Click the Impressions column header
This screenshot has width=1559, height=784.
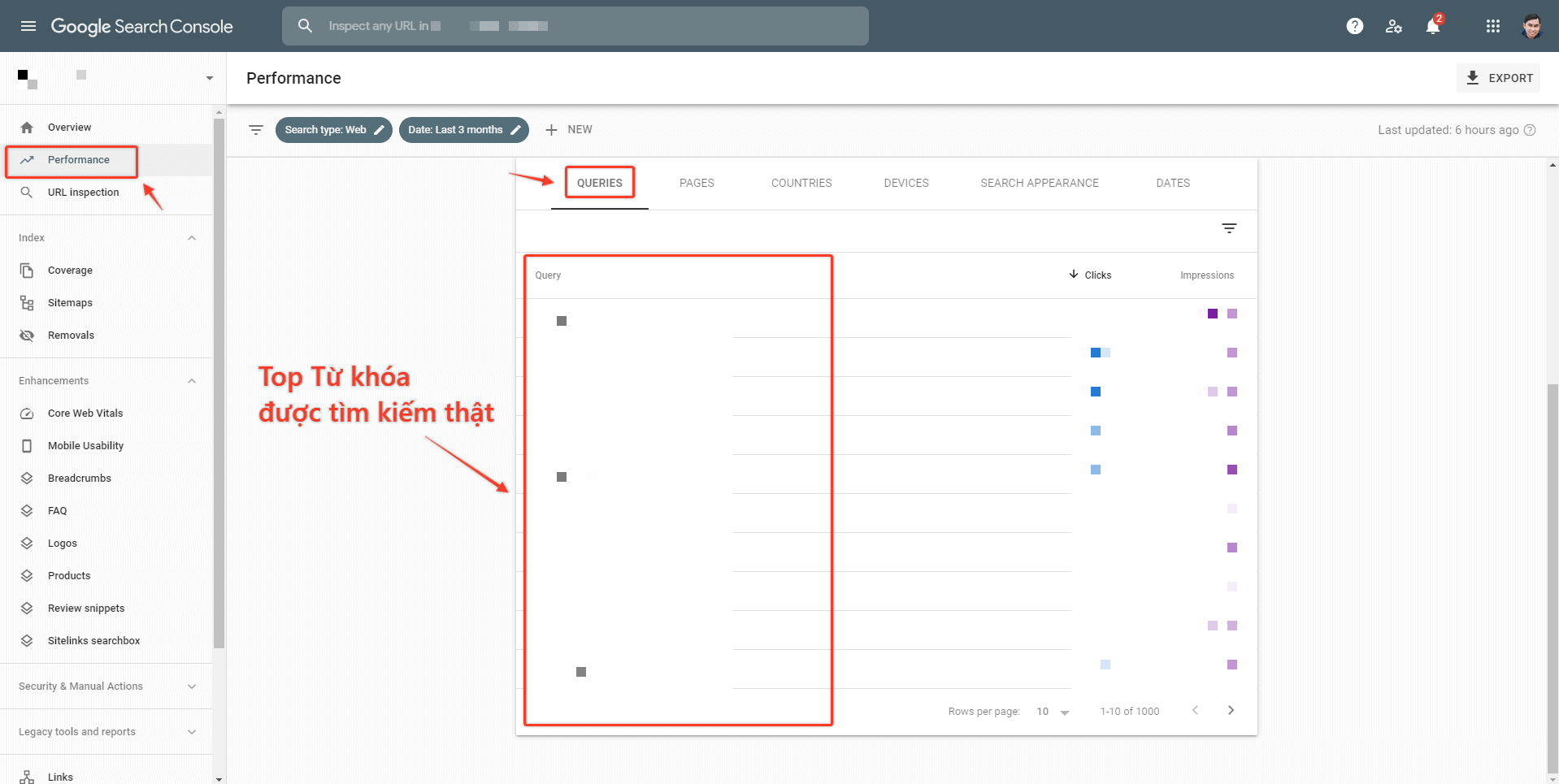(x=1207, y=275)
